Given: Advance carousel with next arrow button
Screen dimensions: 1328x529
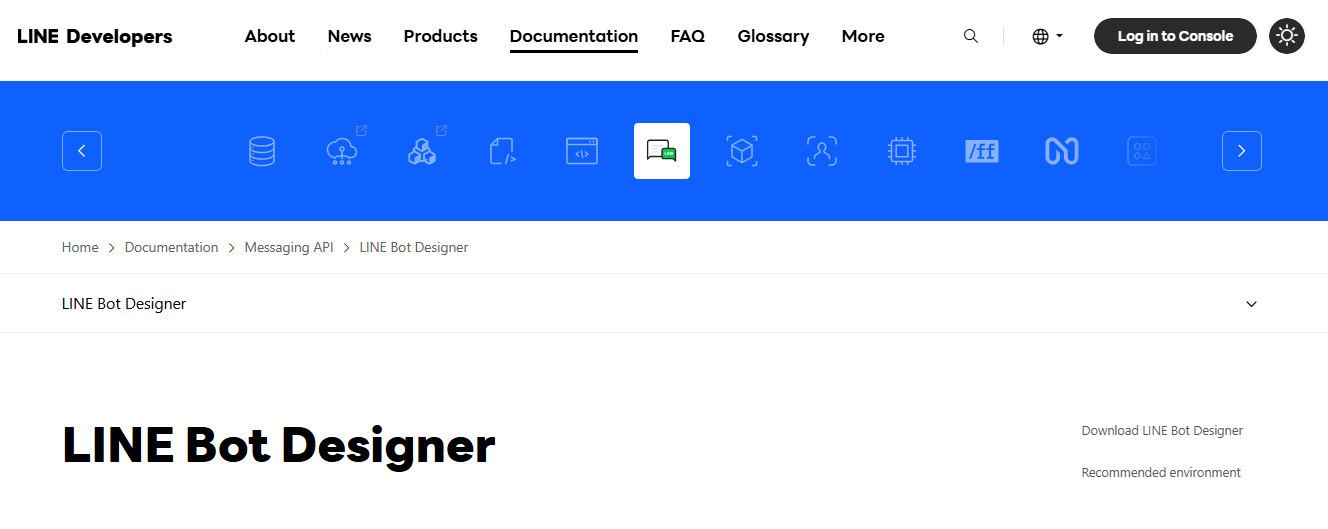Looking at the screenshot, I should pyautogui.click(x=1242, y=151).
